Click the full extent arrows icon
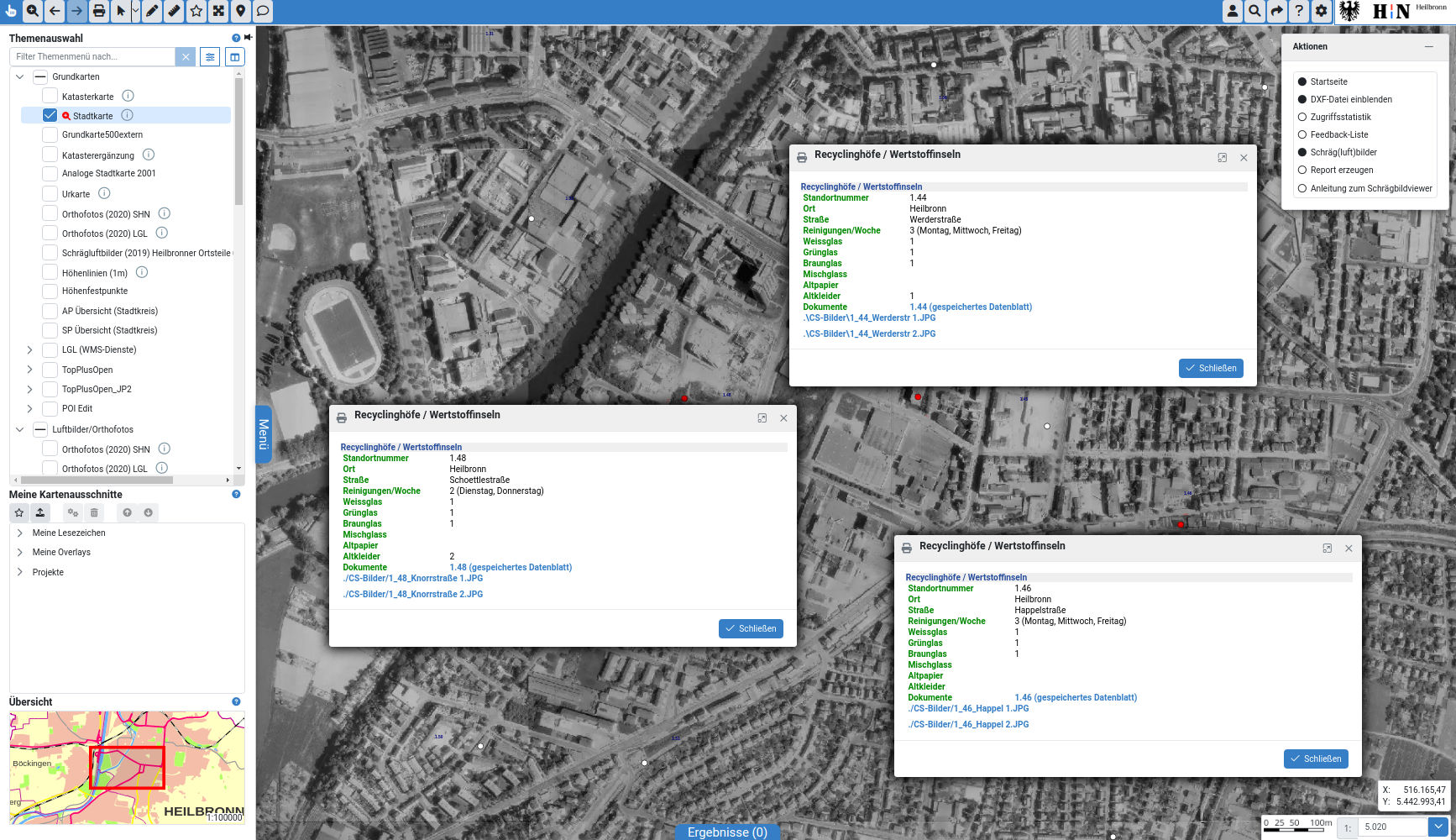The height and width of the screenshot is (840, 1456). coord(218,11)
